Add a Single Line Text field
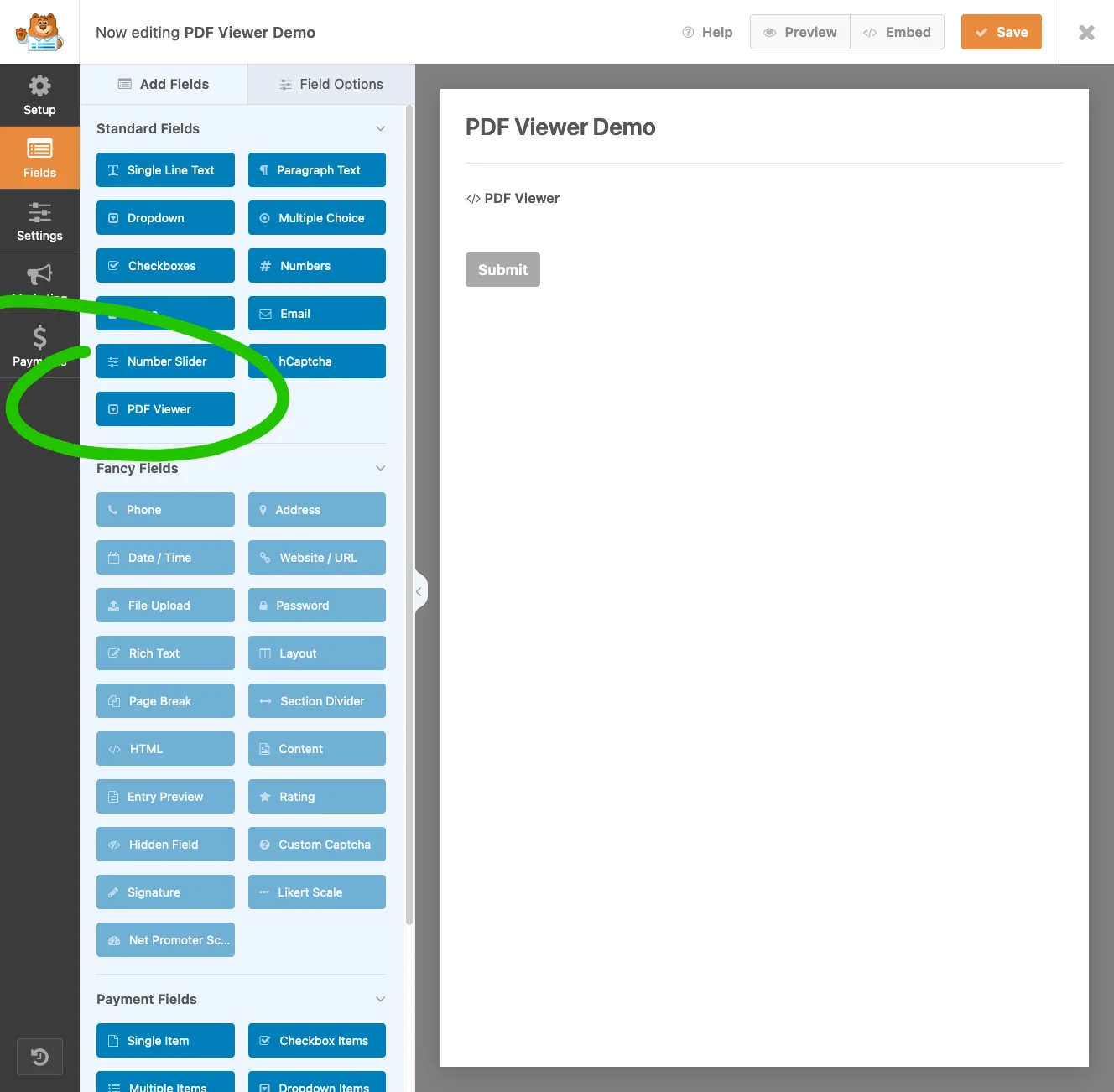Screen dimensions: 1114x1092 (x=165, y=170)
